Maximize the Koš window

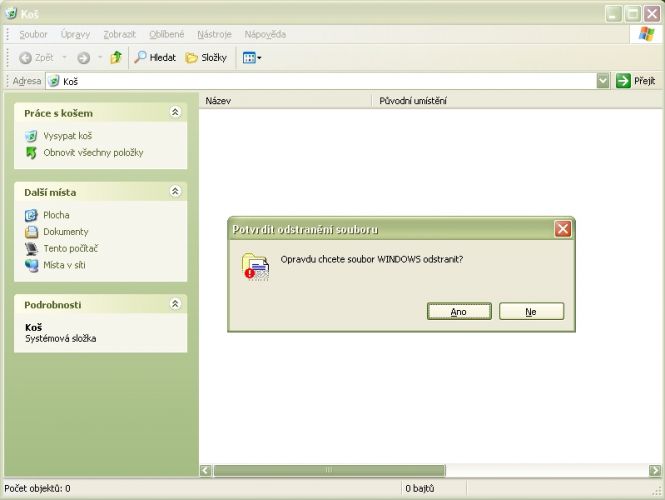[x=633, y=14]
